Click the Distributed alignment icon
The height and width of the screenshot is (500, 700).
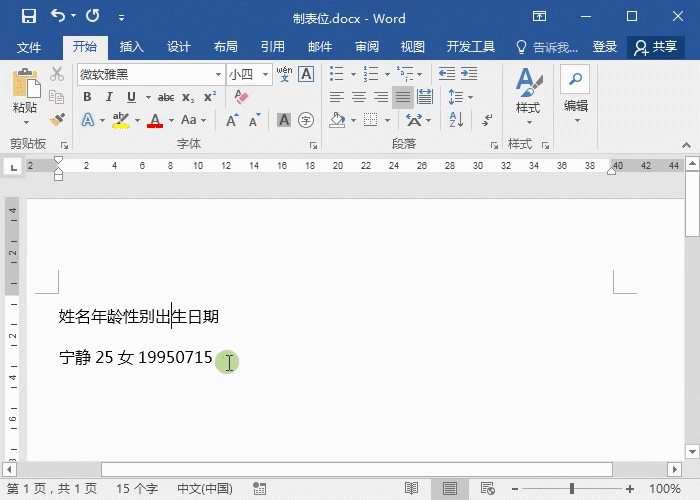(425, 97)
